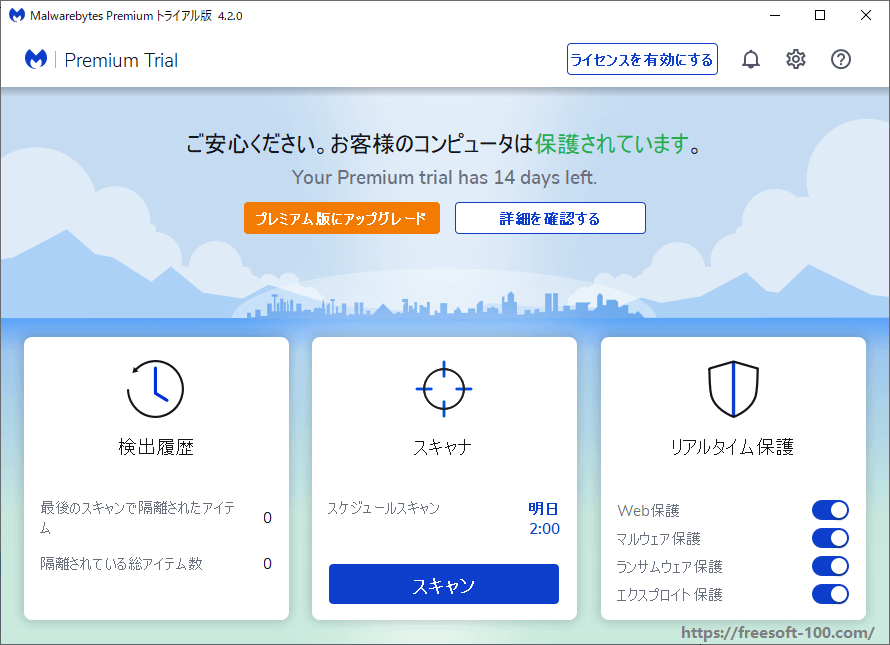Click プレミアム版にアップグレード
The image size is (890, 645).
(341, 218)
